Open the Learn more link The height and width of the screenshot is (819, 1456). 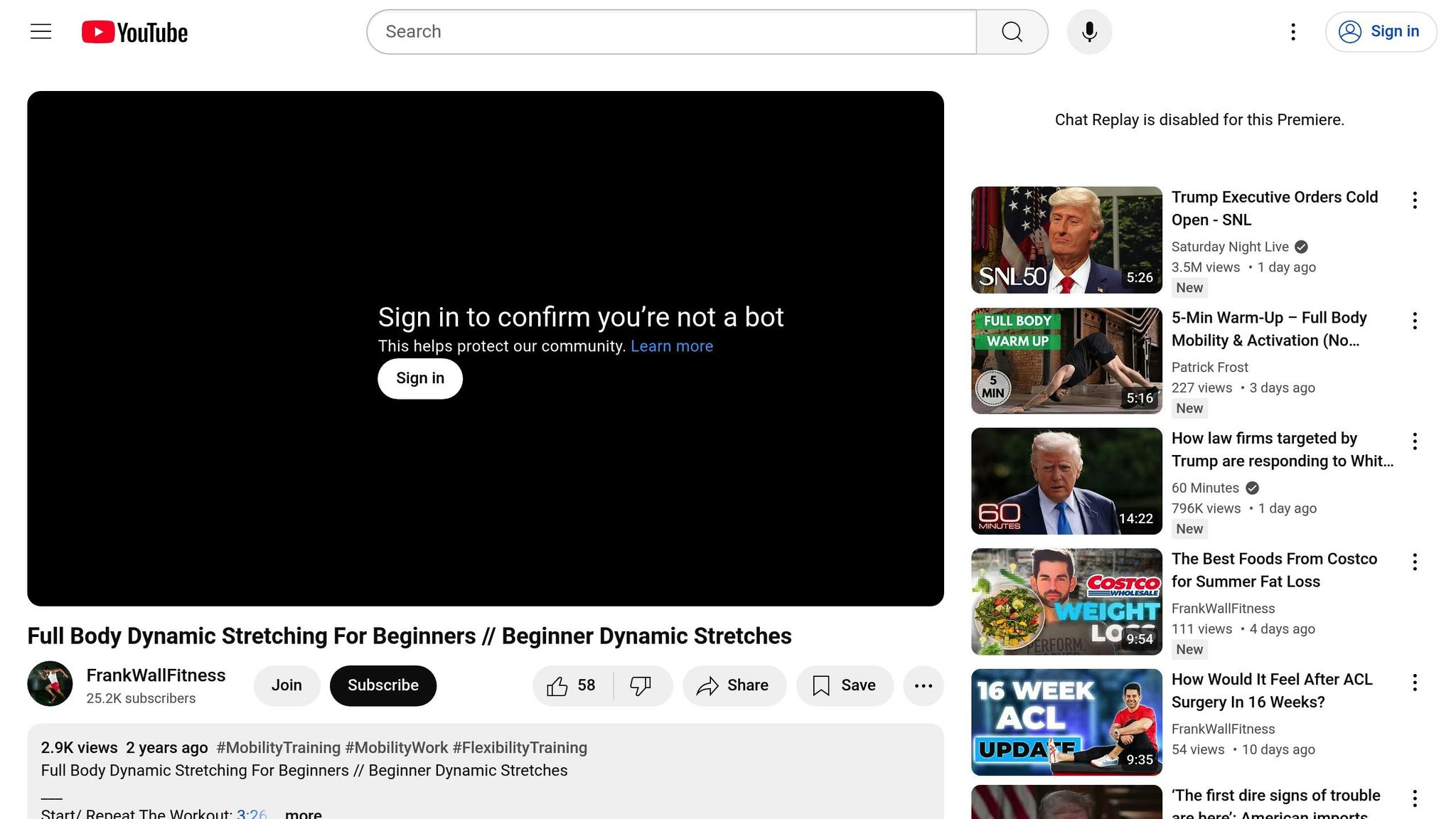tap(672, 346)
